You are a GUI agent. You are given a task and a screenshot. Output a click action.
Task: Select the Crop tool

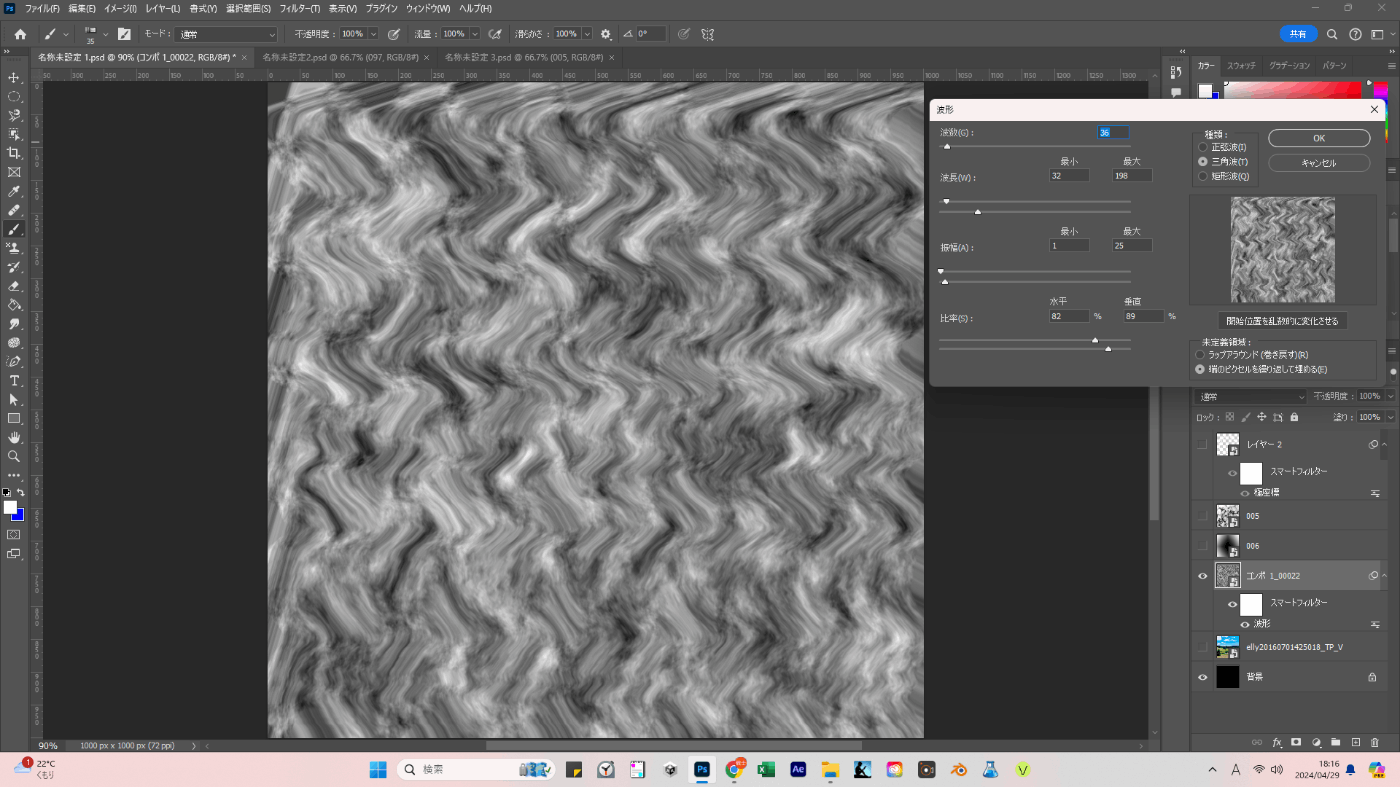pyautogui.click(x=14, y=153)
